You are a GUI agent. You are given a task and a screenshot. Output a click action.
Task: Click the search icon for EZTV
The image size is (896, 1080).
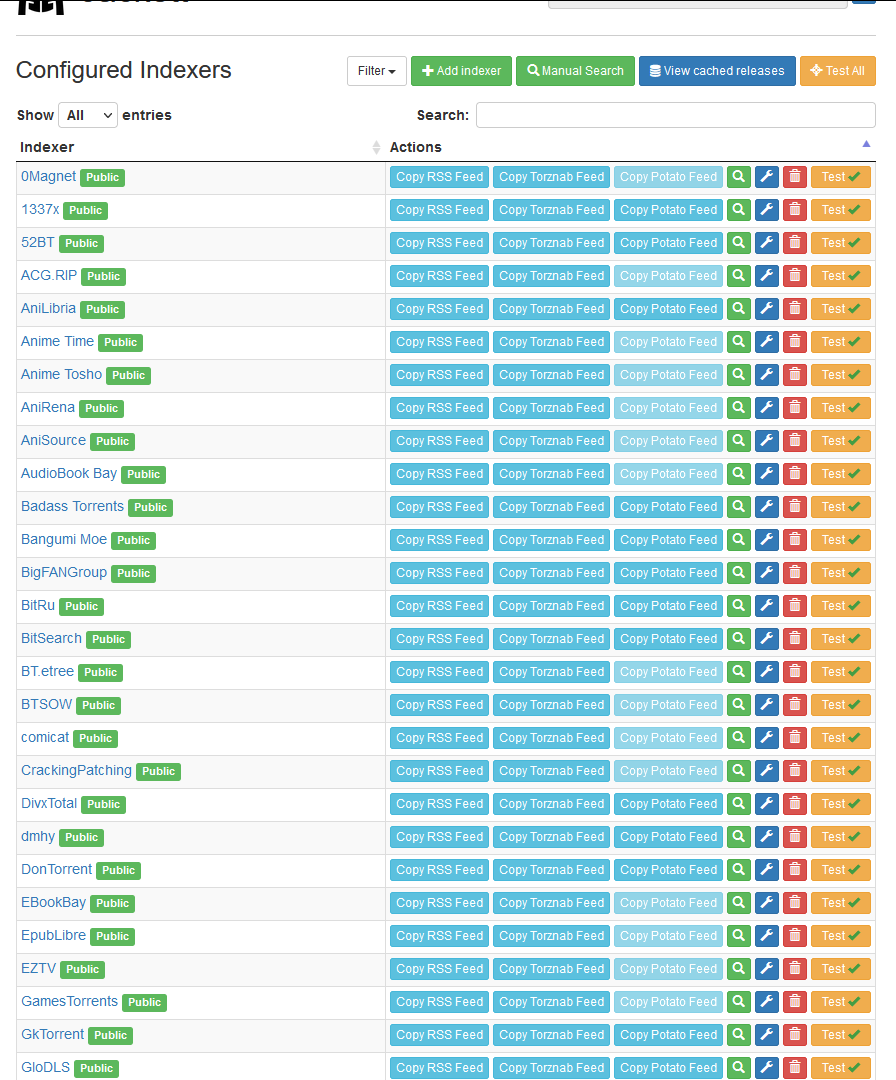[739, 969]
